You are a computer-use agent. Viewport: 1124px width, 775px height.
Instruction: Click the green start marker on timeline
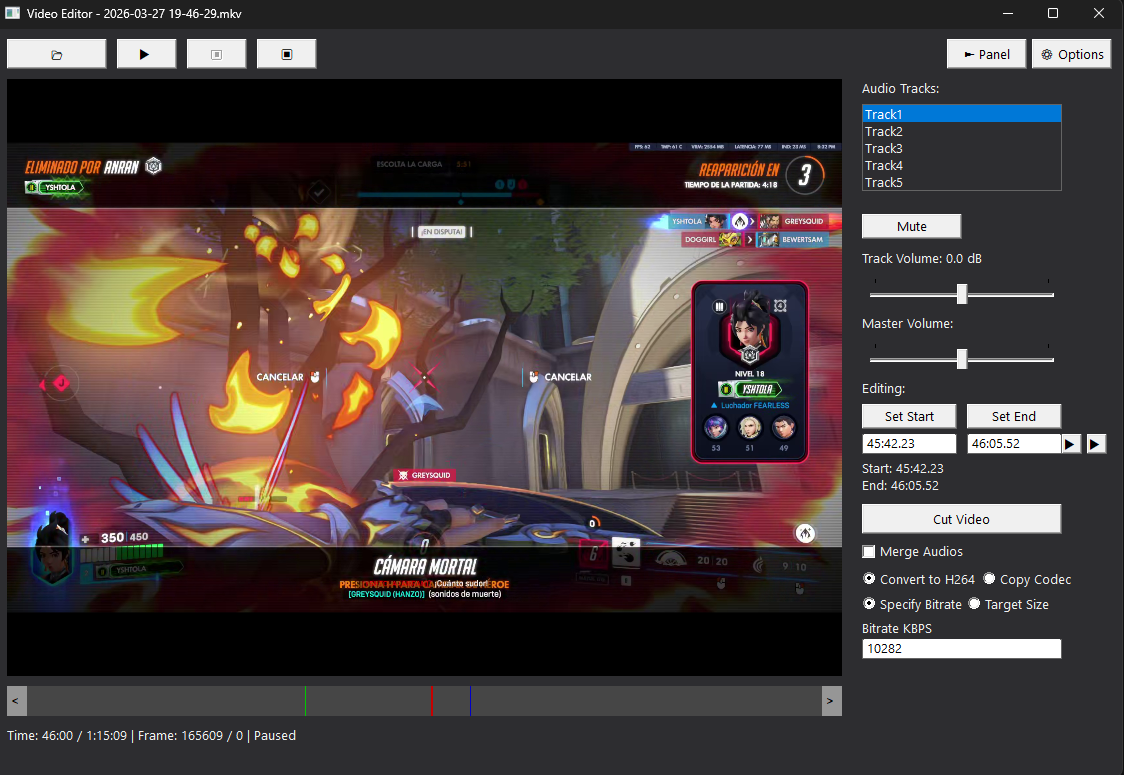pyautogui.click(x=305, y=701)
